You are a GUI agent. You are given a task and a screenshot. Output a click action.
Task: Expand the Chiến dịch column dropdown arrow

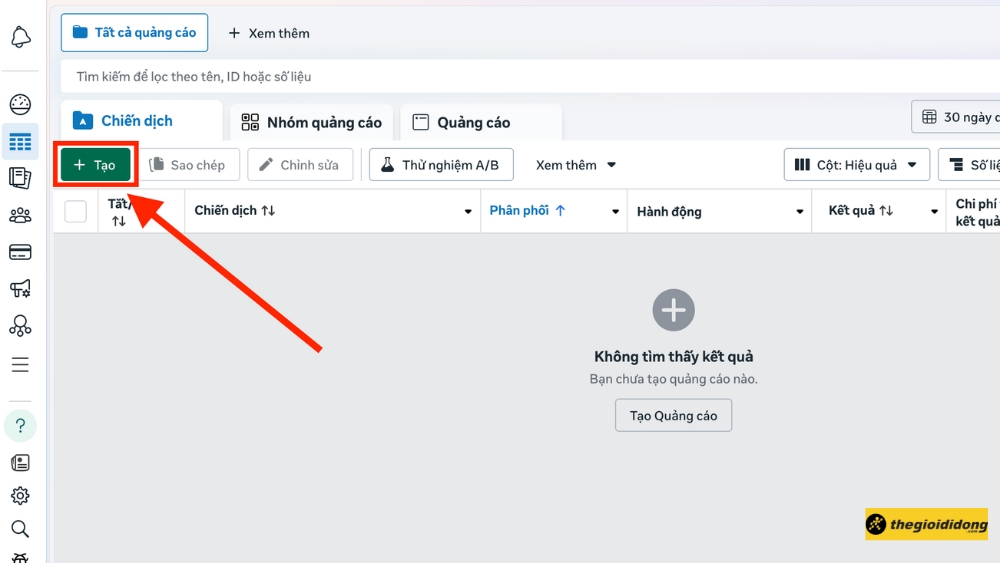pos(468,212)
